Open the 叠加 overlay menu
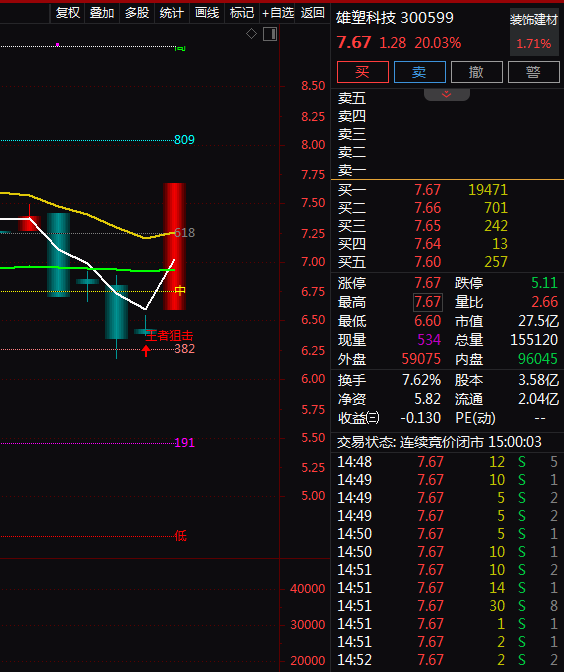564x672 pixels. tap(102, 13)
